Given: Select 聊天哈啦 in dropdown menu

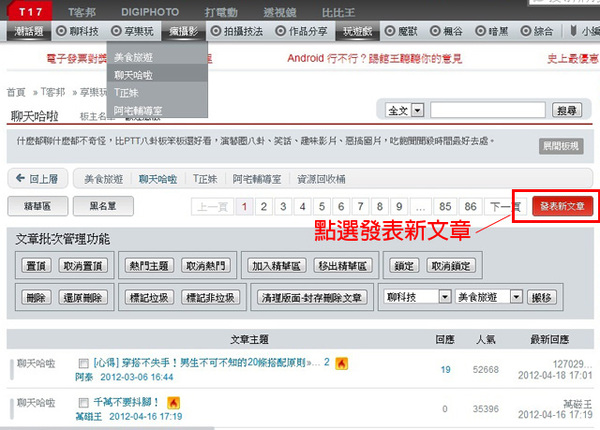Looking at the screenshot, I should click(x=157, y=75).
